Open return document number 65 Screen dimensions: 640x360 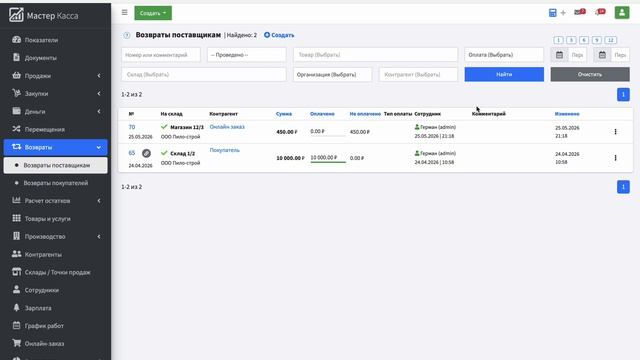point(132,153)
